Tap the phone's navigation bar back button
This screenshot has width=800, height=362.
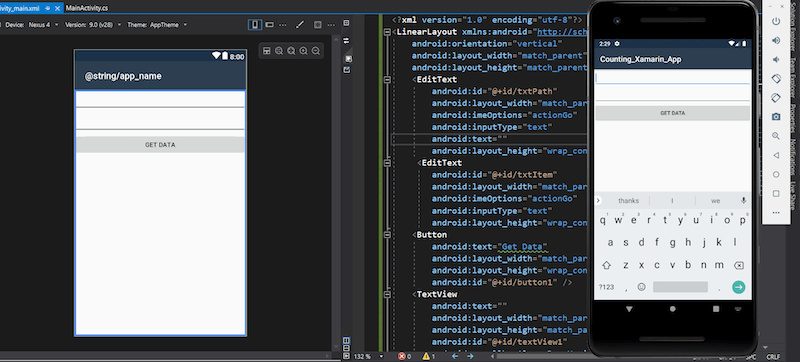(629, 309)
